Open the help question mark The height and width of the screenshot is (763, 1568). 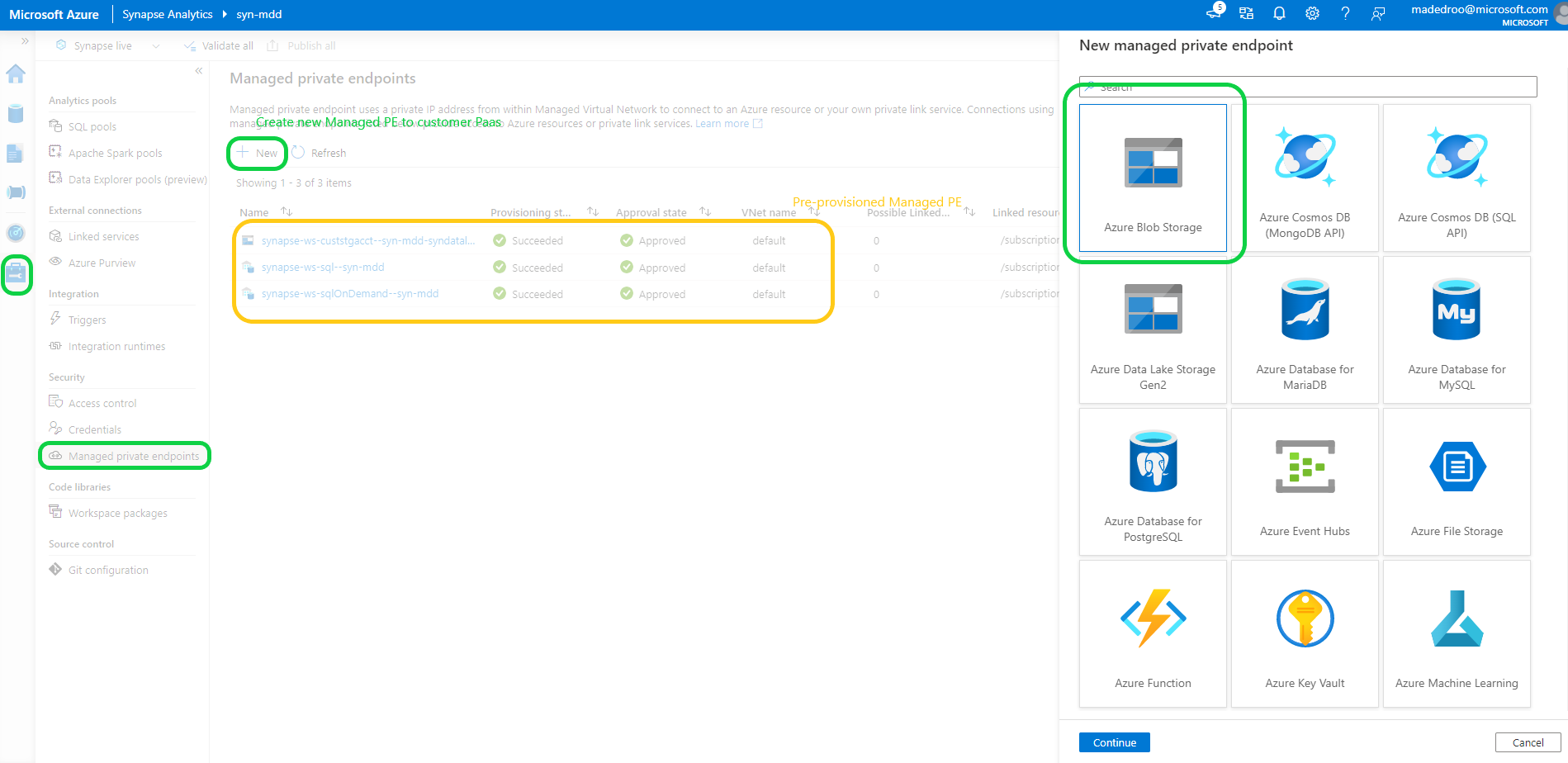[x=1345, y=13]
